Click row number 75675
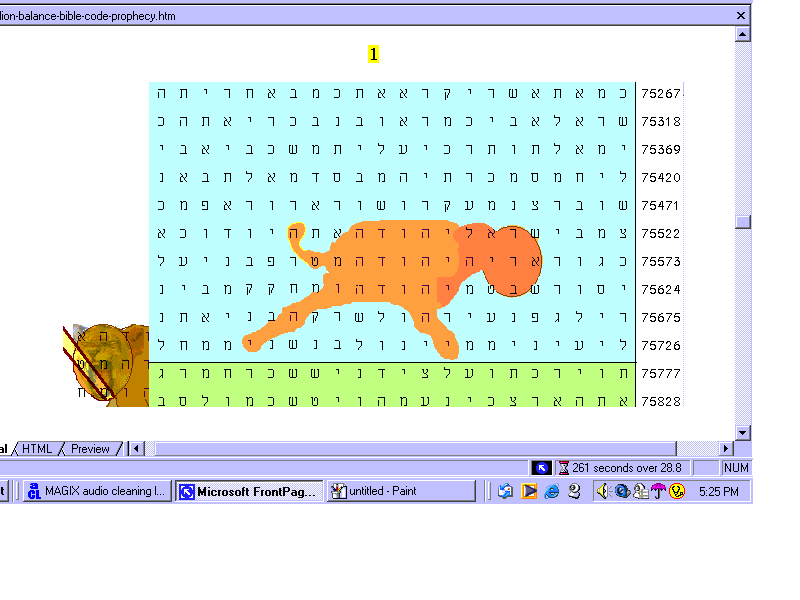This screenshot has width=800, height=600. pos(661,318)
